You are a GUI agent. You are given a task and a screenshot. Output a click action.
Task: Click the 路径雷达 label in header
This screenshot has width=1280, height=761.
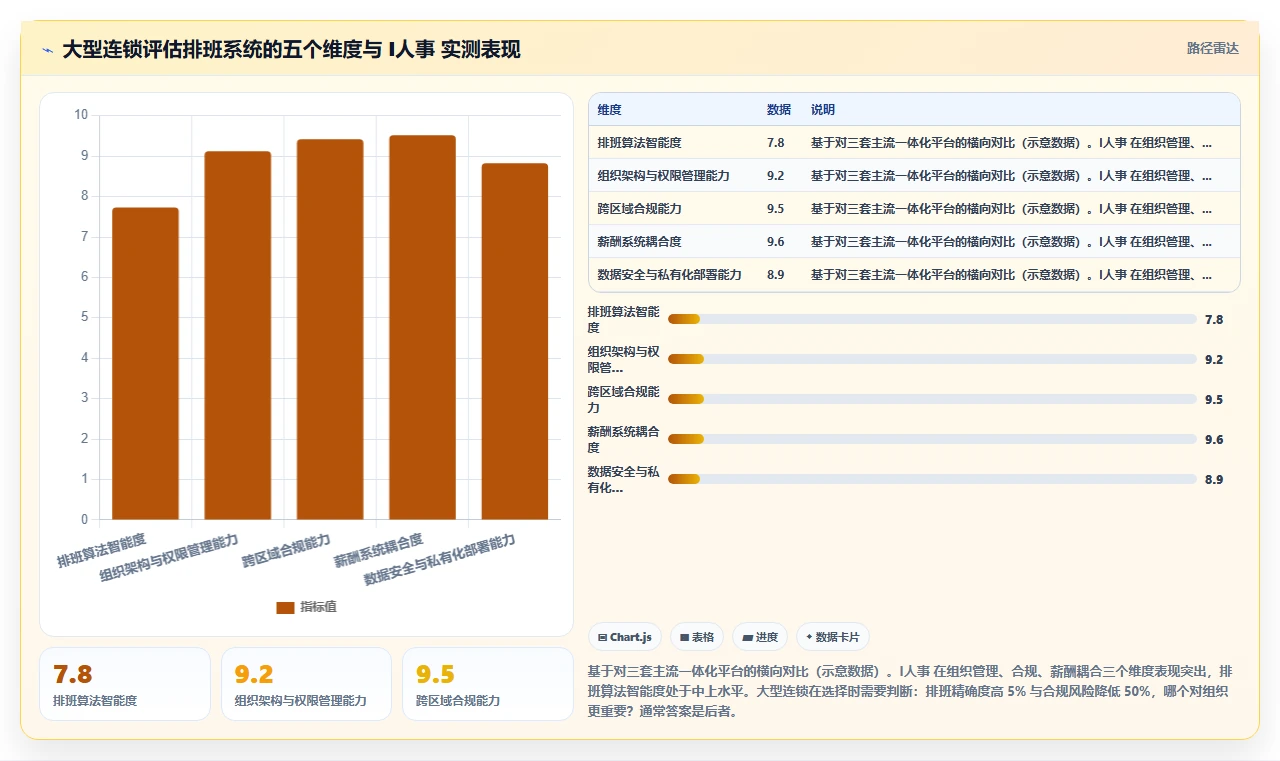tap(1212, 48)
